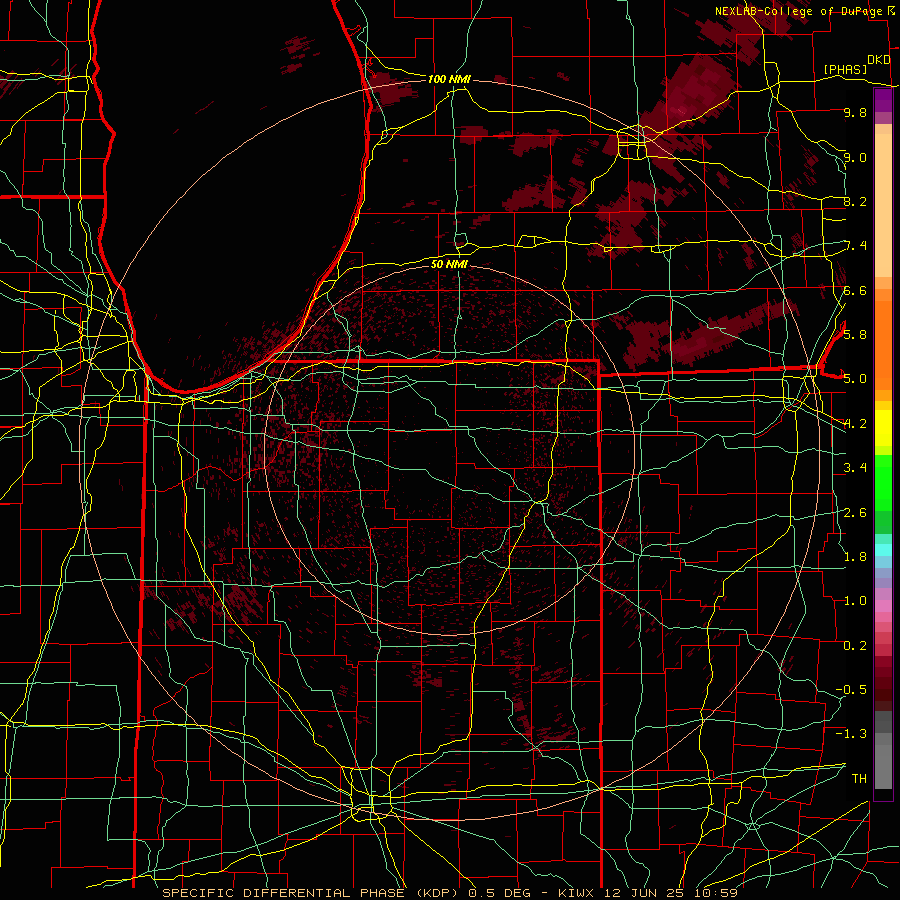The image size is (900, 900).
Task: Pick the cyan color bar segment
Action: 883,550
